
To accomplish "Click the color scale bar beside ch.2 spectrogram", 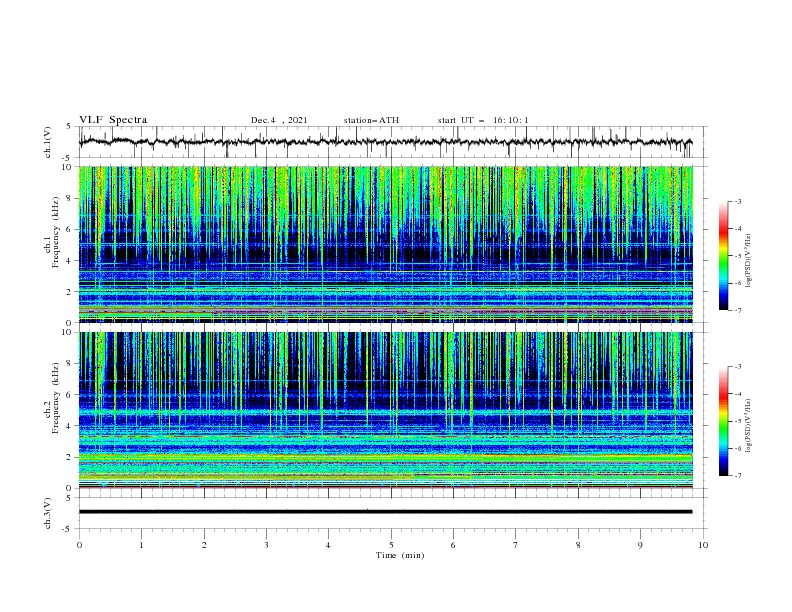I will (724, 421).
